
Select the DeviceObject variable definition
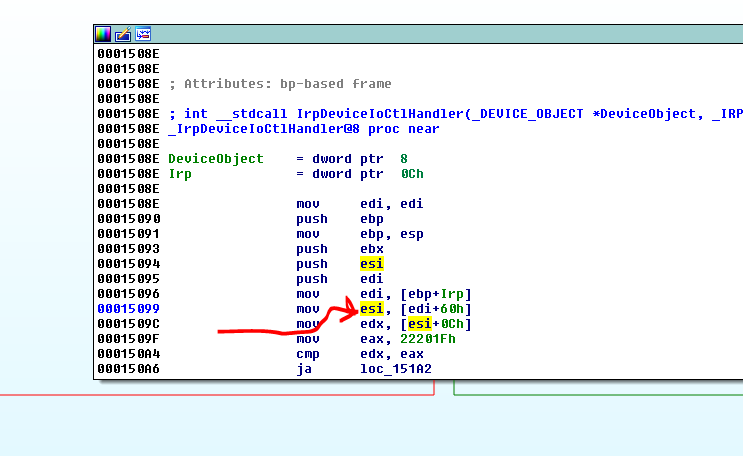click(216, 159)
